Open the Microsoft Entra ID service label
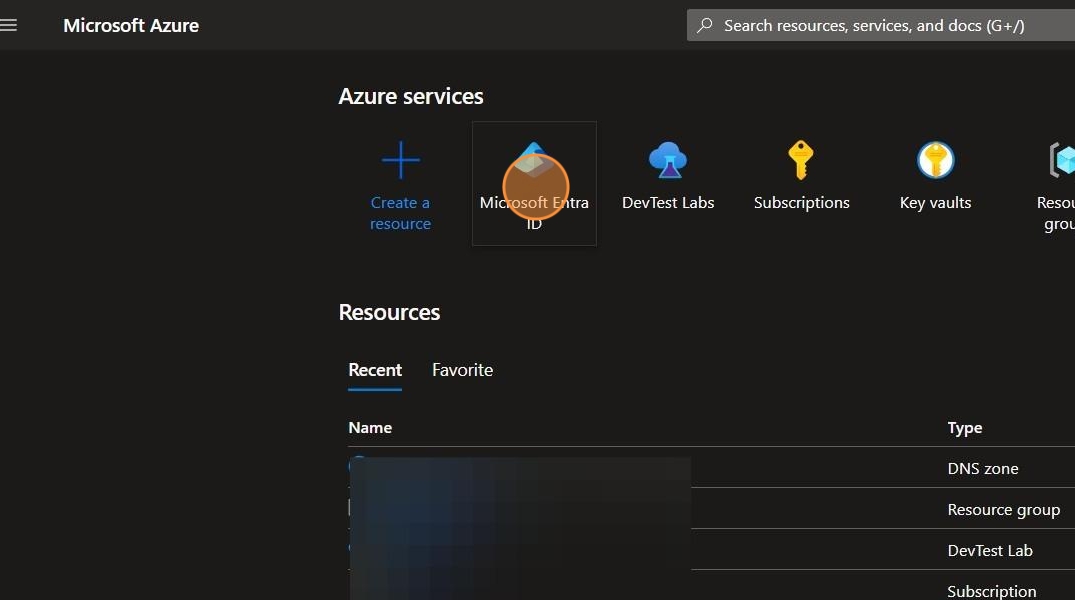1075x600 pixels. pyautogui.click(x=534, y=213)
